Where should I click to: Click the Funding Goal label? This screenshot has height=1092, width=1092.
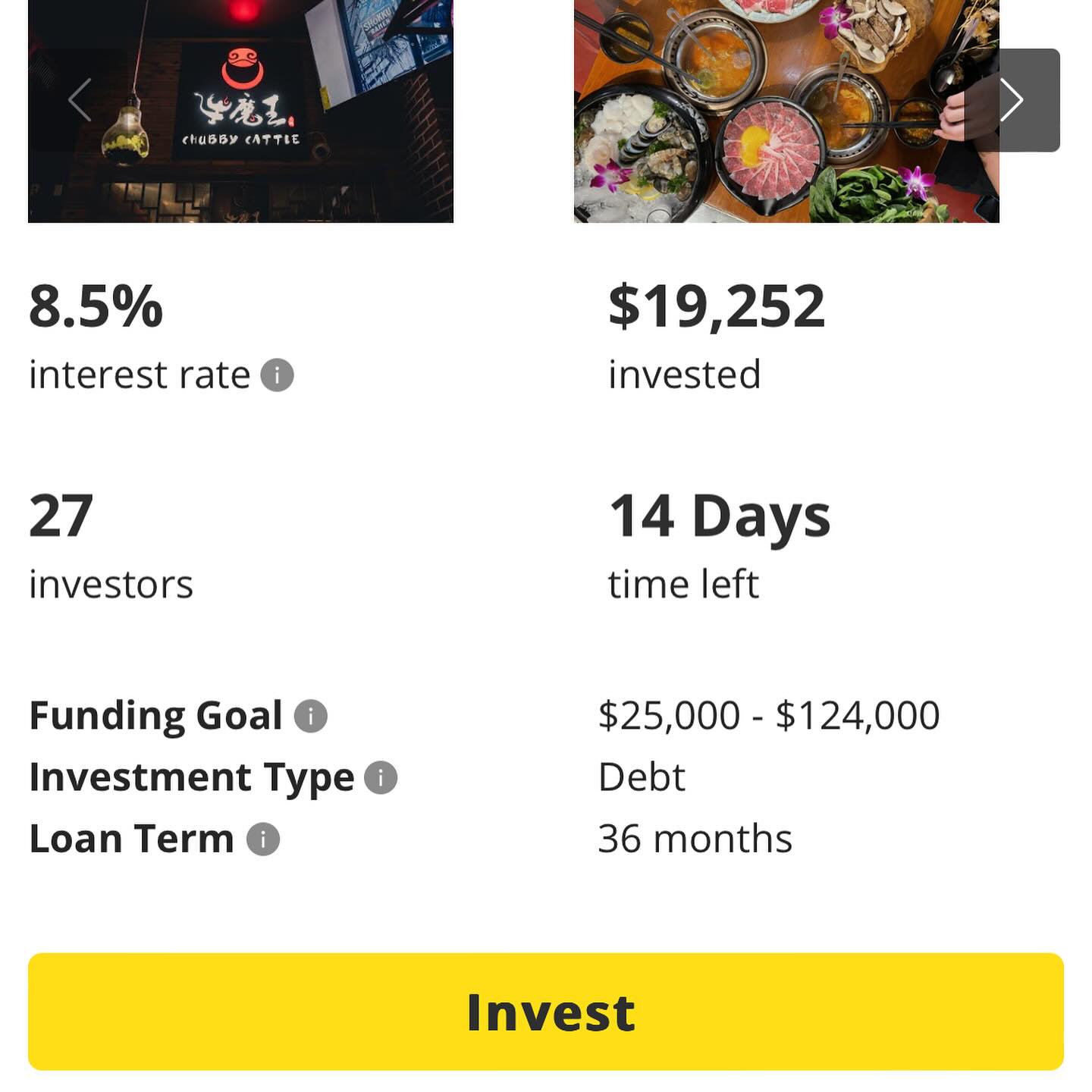coord(155,716)
